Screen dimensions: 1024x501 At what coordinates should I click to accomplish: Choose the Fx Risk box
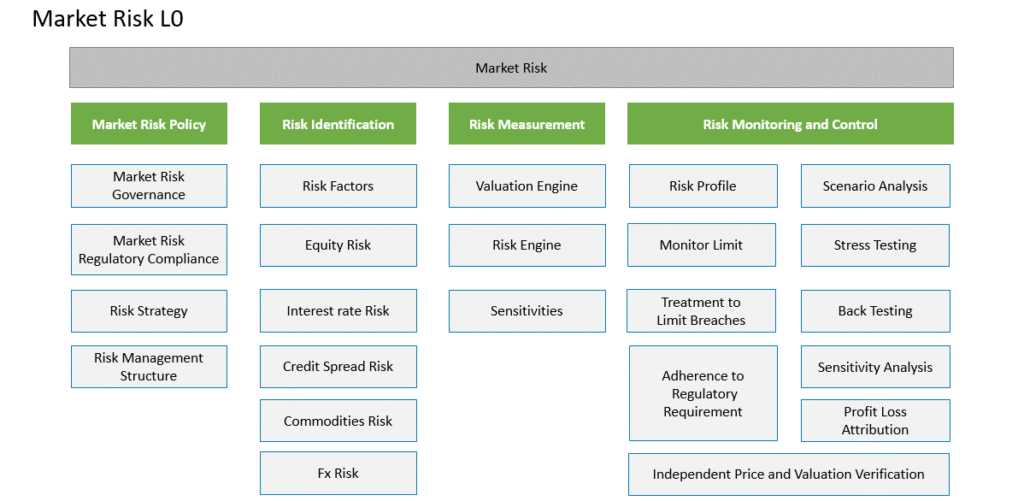(338, 473)
